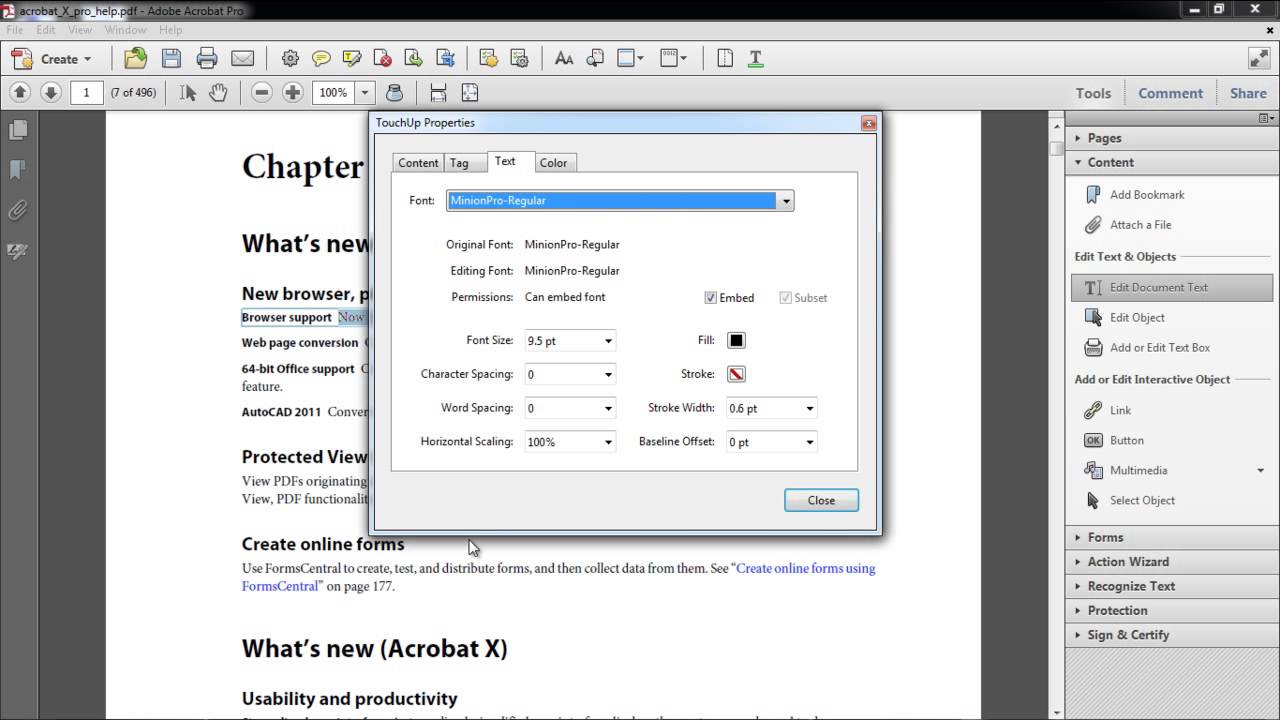This screenshot has height=720, width=1280.
Task: Go to next page arrow
Action: [x=51, y=92]
